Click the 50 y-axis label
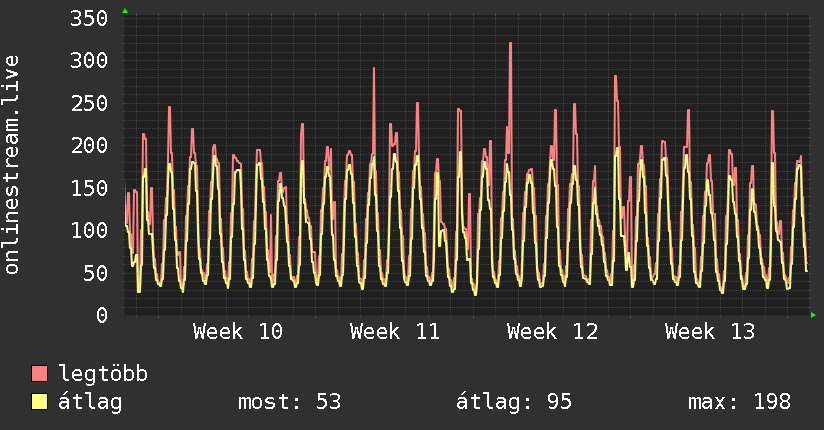The image size is (824, 430). coord(95,273)
